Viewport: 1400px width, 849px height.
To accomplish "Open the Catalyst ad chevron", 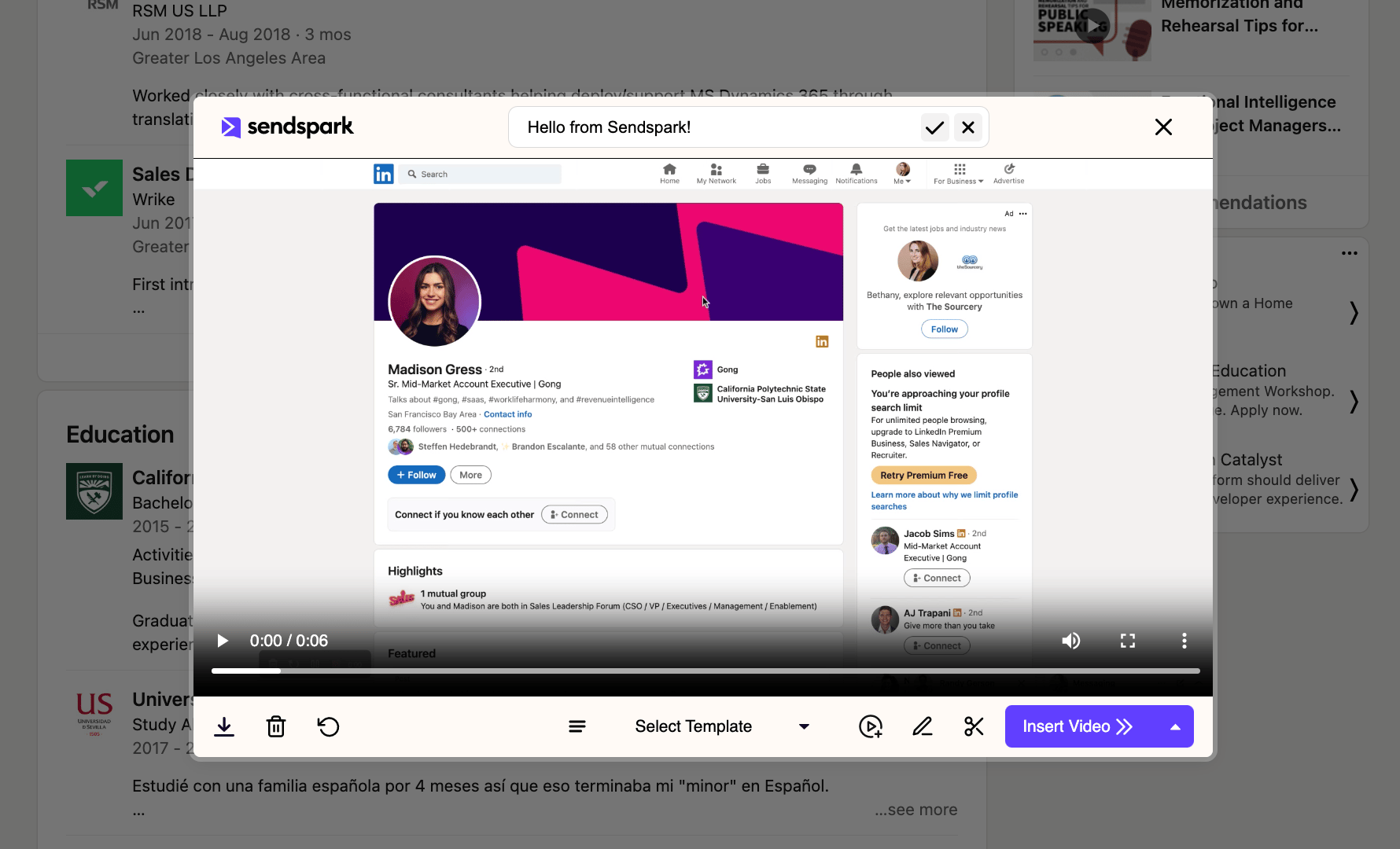I will coord(1354,490).
